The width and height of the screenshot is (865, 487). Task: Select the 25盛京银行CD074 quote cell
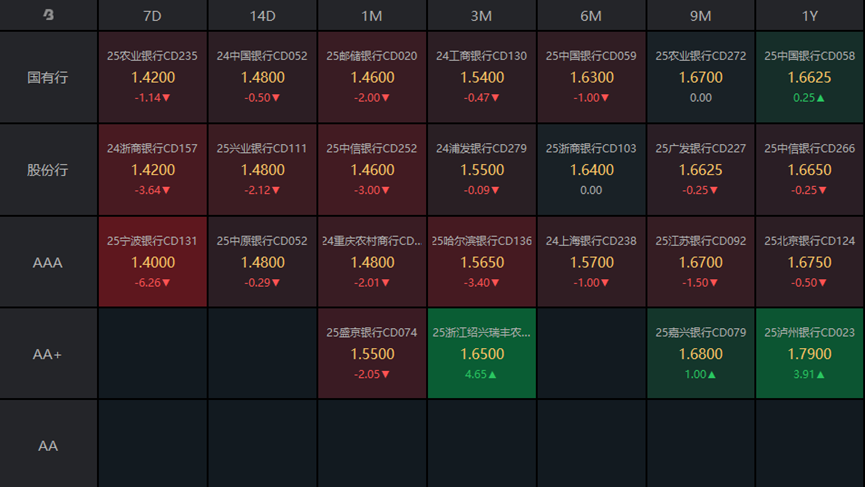[372, 354]
